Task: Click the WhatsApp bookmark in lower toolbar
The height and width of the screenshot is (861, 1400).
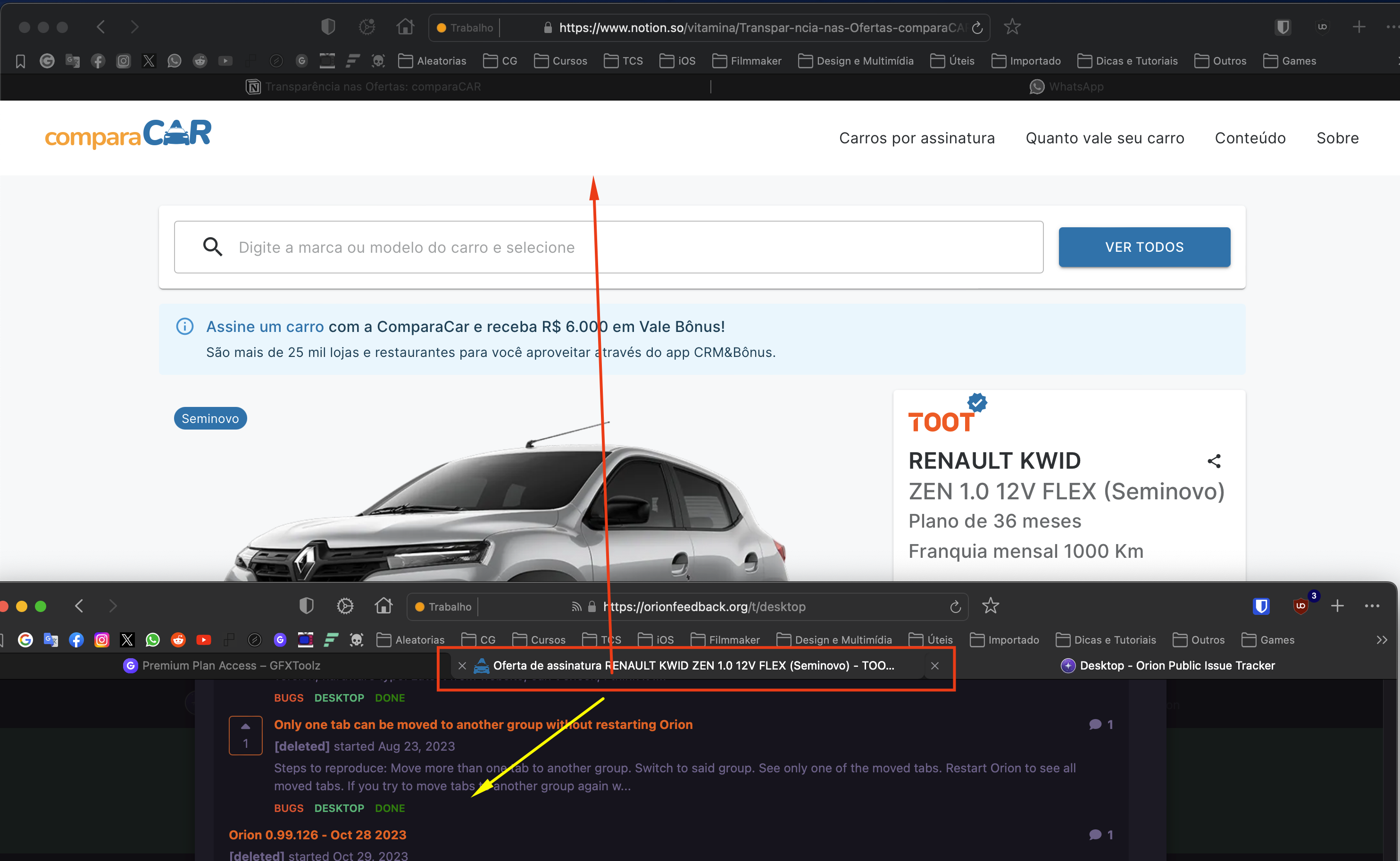Action: (153, 640)
